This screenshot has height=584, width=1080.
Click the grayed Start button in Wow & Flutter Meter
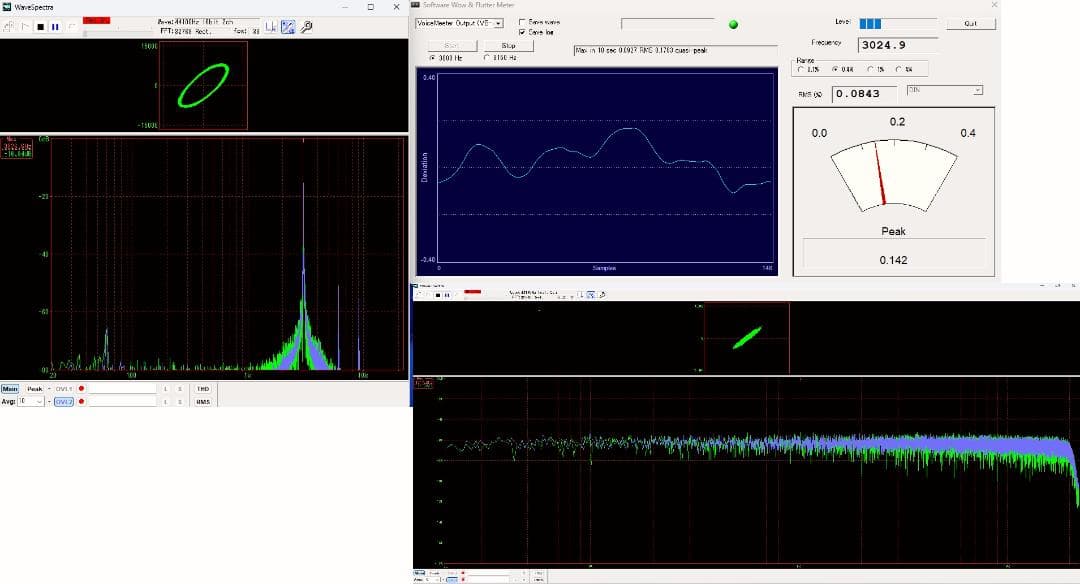click(452, 45)
